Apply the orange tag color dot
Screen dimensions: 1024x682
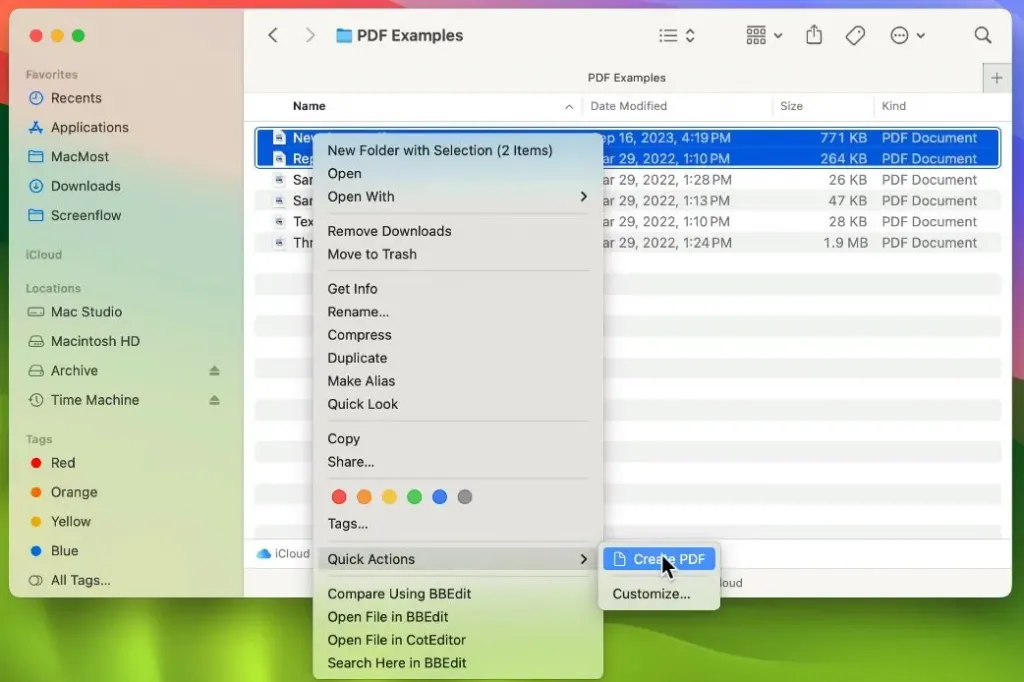pos(364,497)
